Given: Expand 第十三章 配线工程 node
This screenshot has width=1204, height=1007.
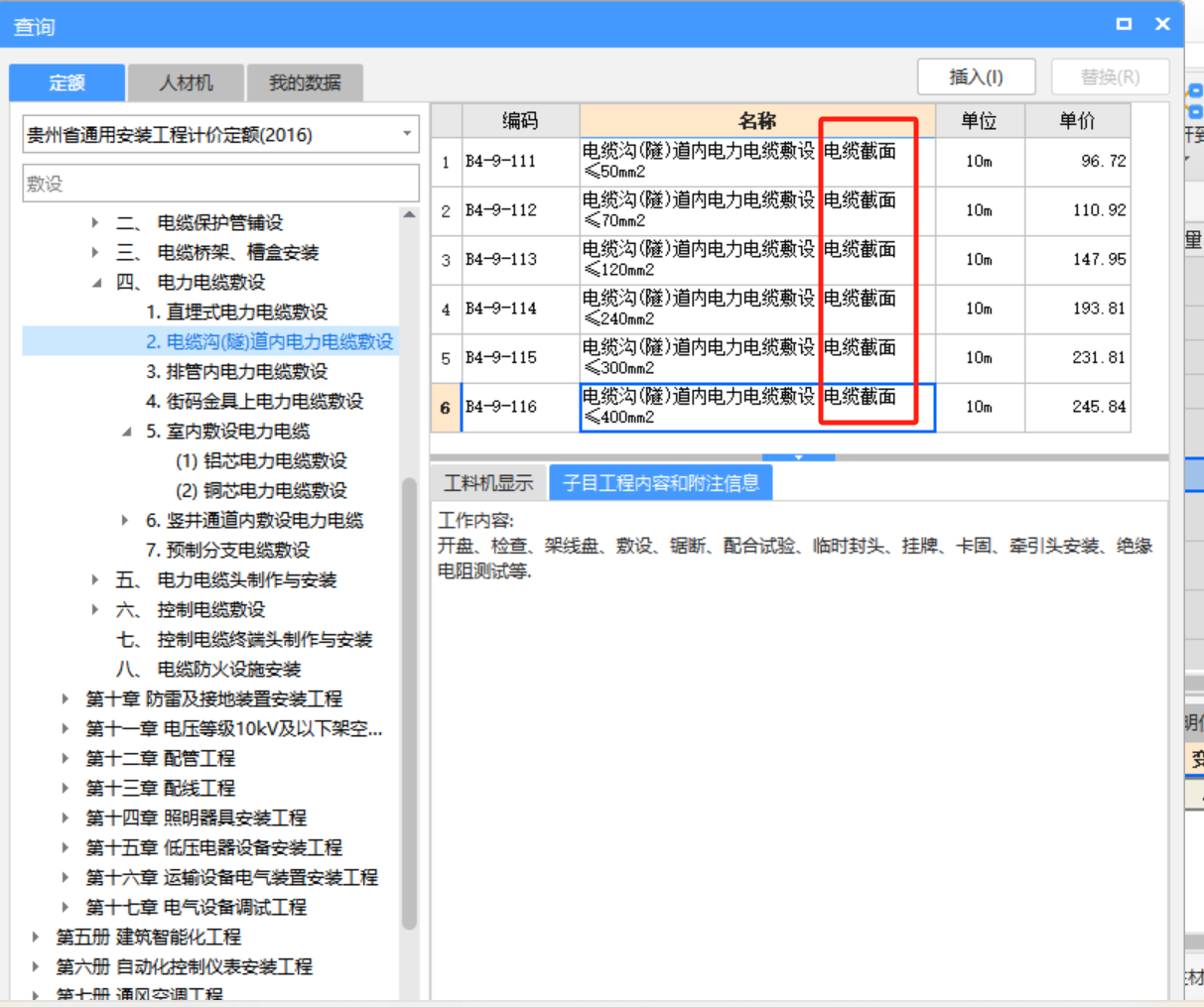Looking at the screenshot, I should point(66,789).
